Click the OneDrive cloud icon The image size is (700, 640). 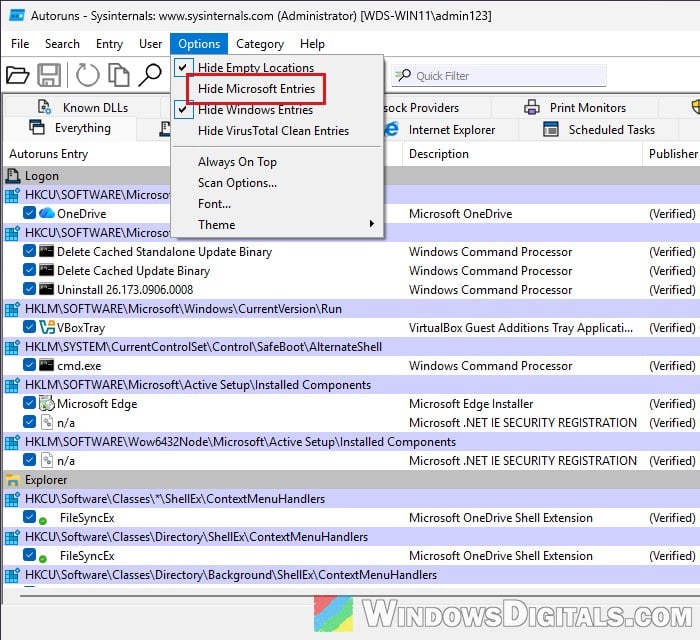tap(46, 213)
